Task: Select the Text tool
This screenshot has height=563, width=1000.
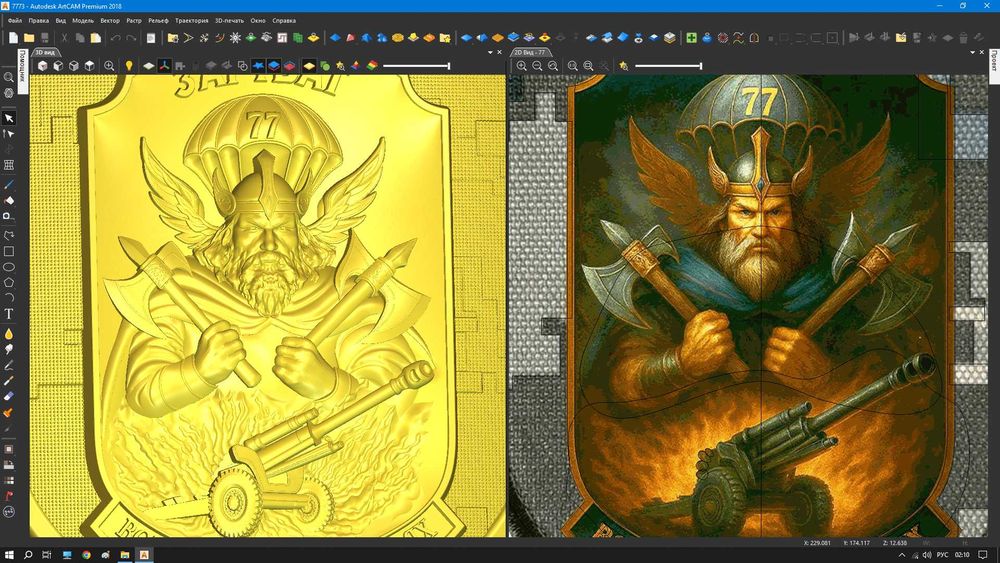Action: coord(9,314)
